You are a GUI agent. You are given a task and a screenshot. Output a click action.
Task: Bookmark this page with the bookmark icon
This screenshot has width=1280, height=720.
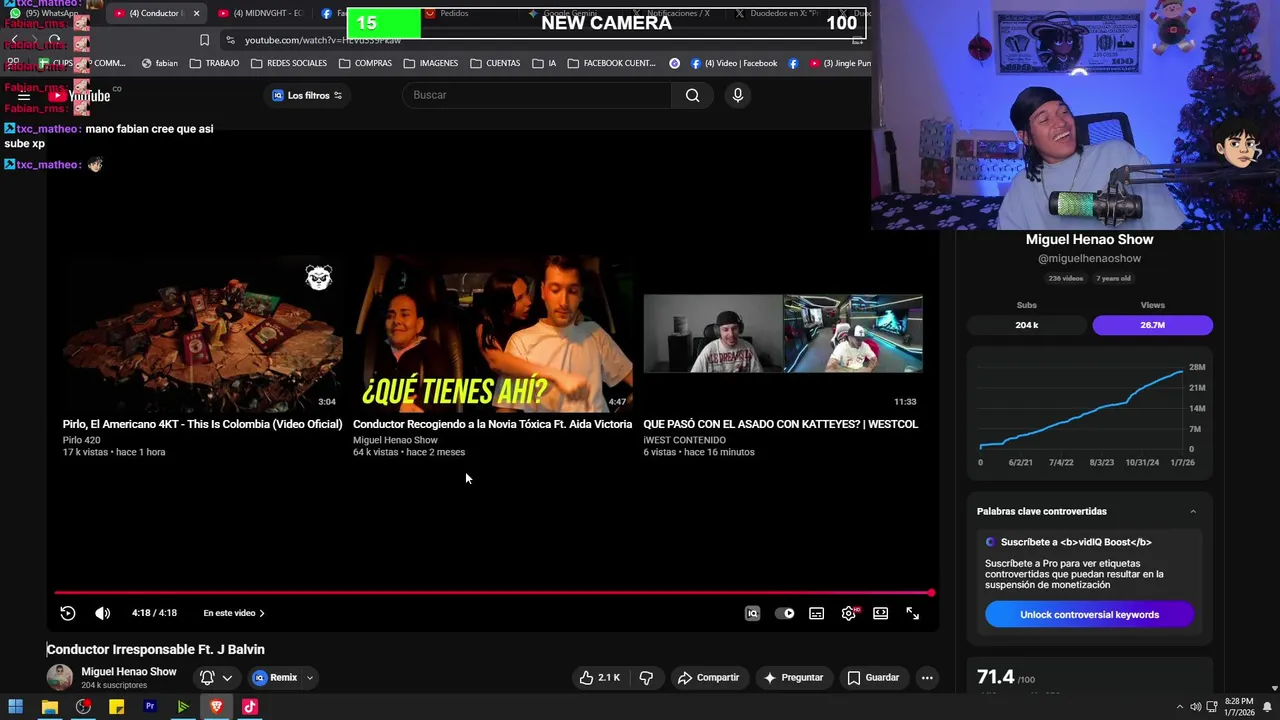coord(204,40)
